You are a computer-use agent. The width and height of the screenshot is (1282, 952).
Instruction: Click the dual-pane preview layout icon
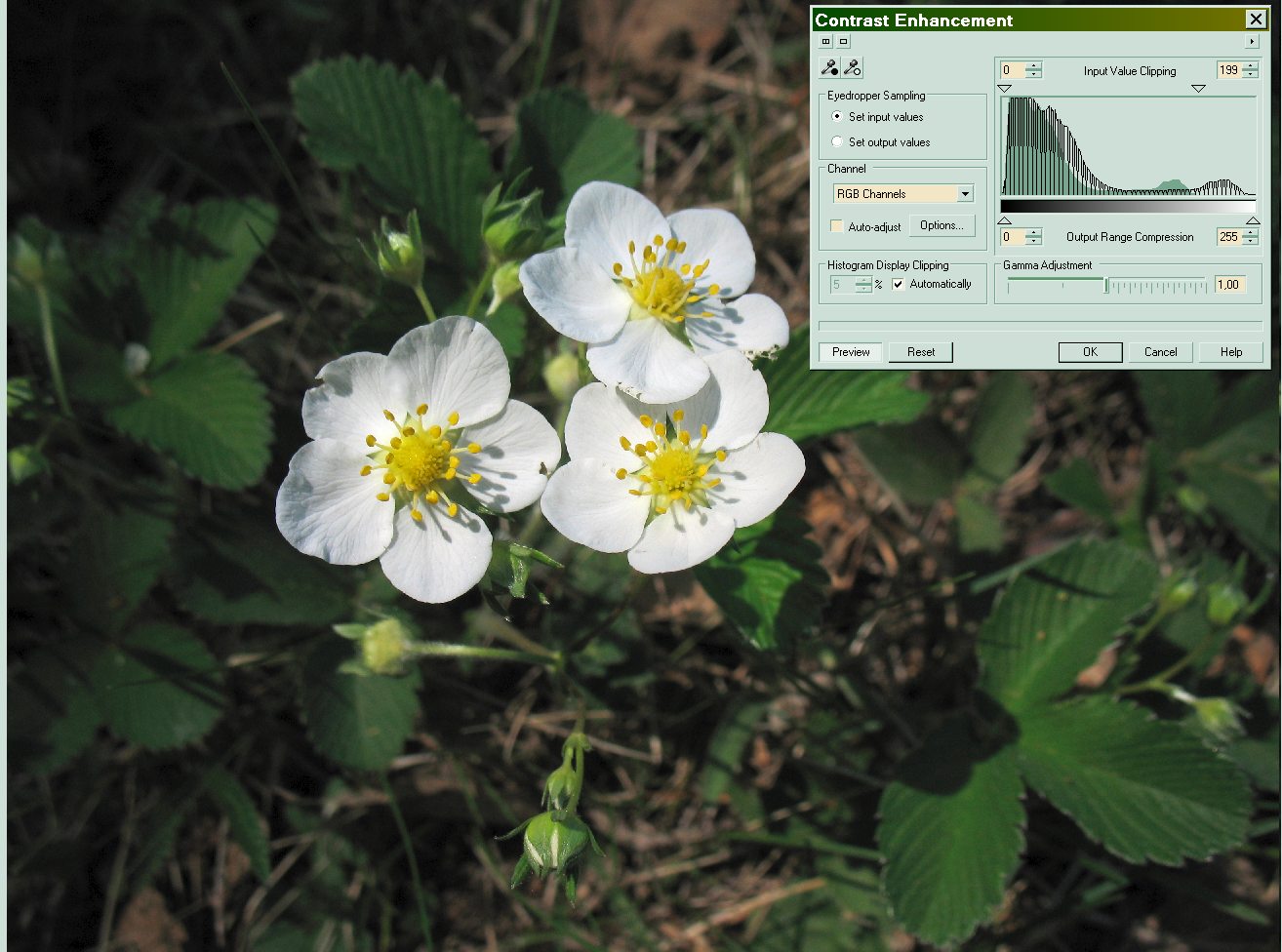pyautogui.click(x=825, y=42)
